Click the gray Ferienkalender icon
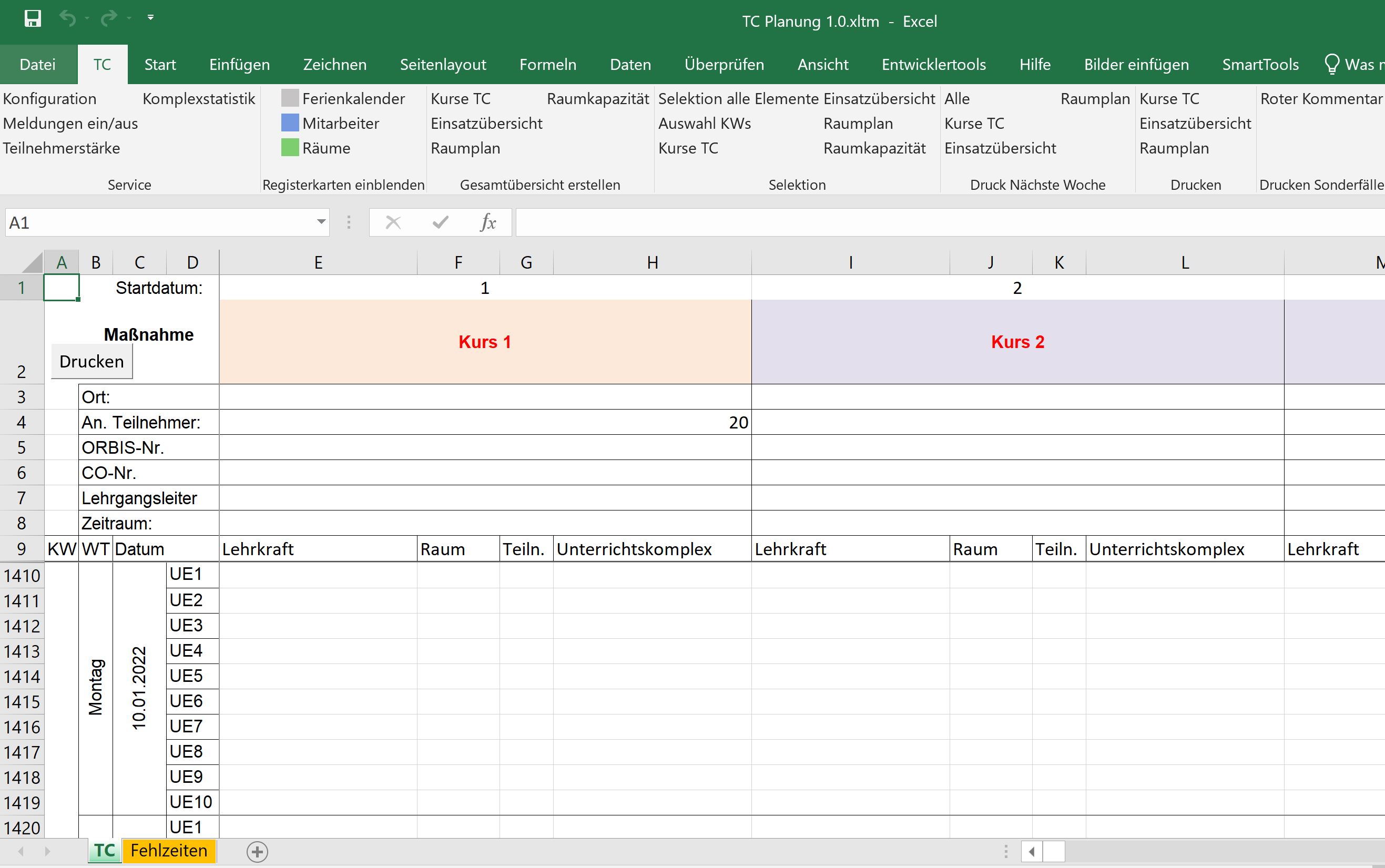 290,98
